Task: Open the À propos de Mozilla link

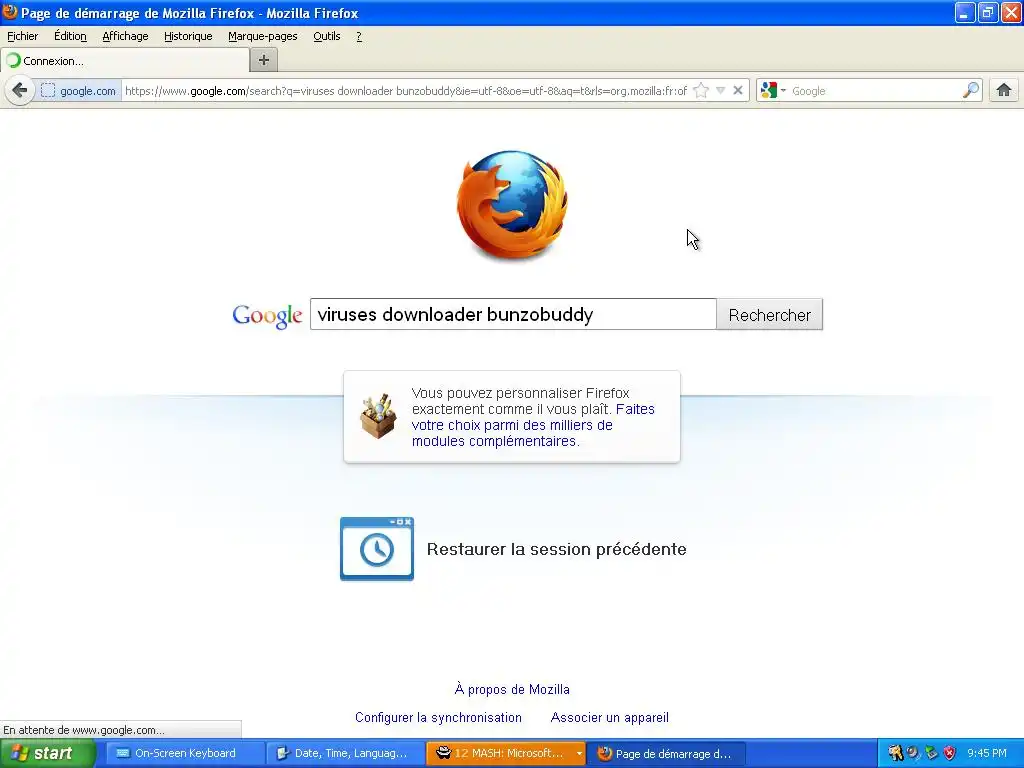Action: pyautogui.click(x=512, y=689)
